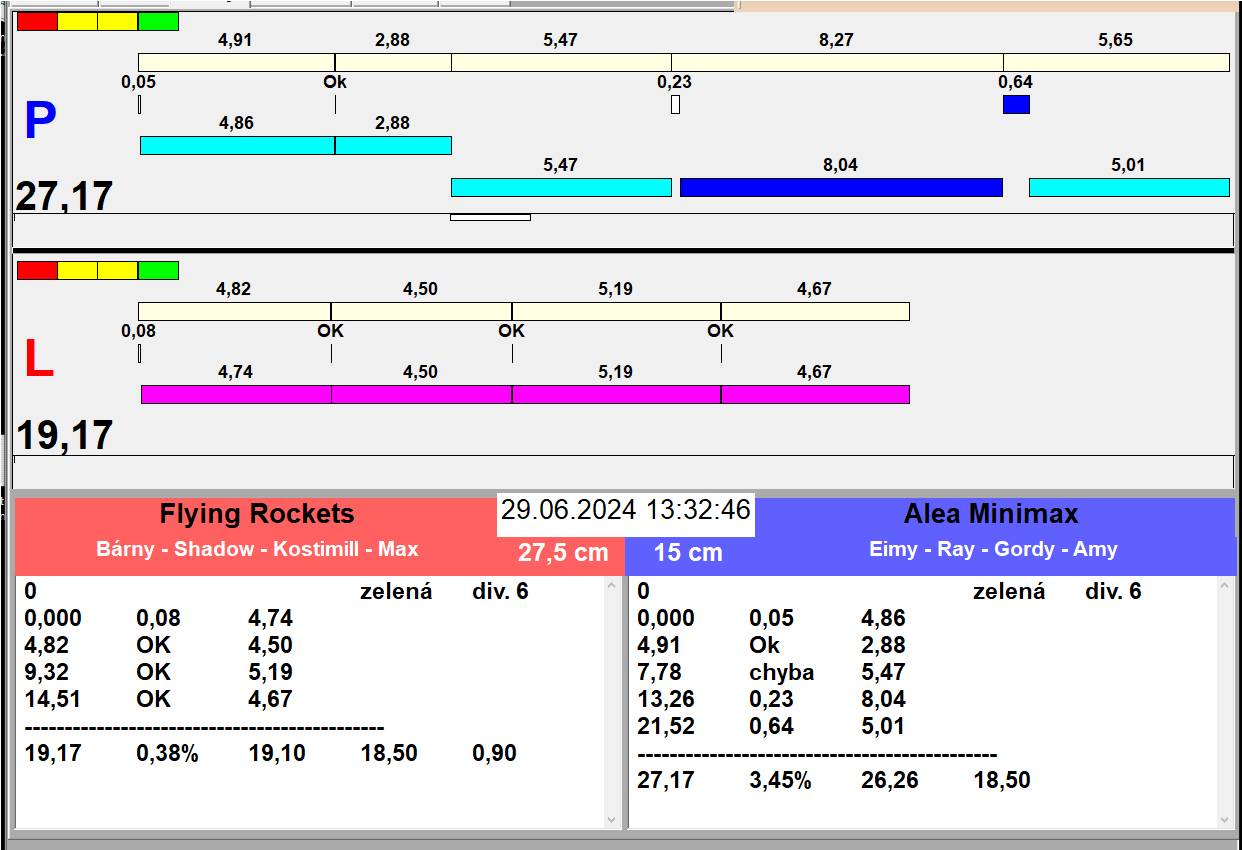Screen dimensions: 1242x850
Task: Click the 0,38% value
Action: [x=167, y=753]
